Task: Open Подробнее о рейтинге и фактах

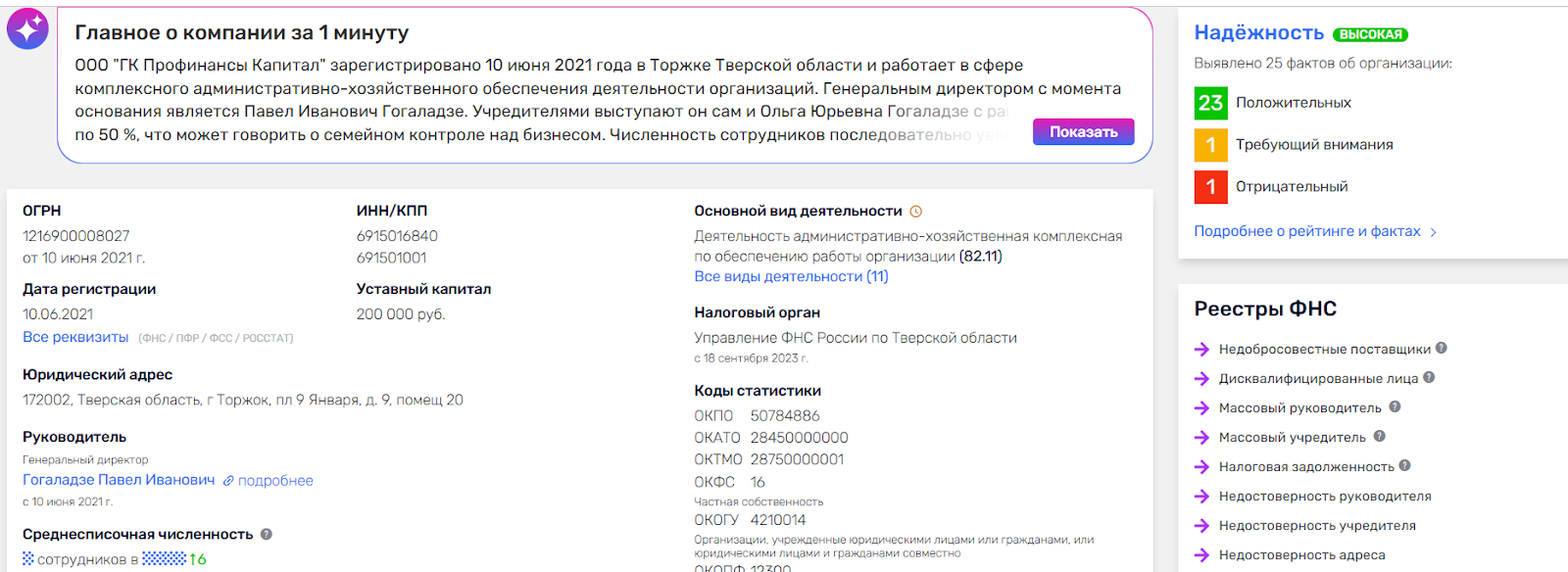Action: point(1307,231)
